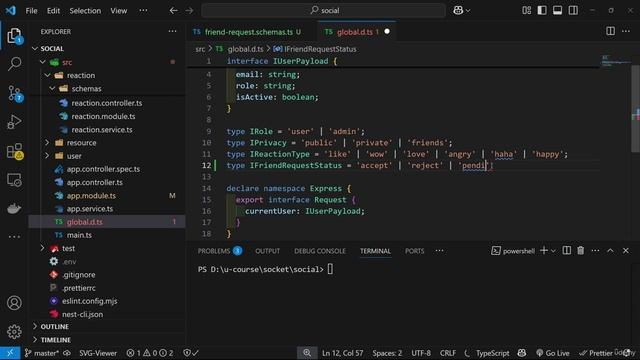Change indentation via Spaces: 2
The height and width of the screenshot is (360, 640).
(387, 353)
